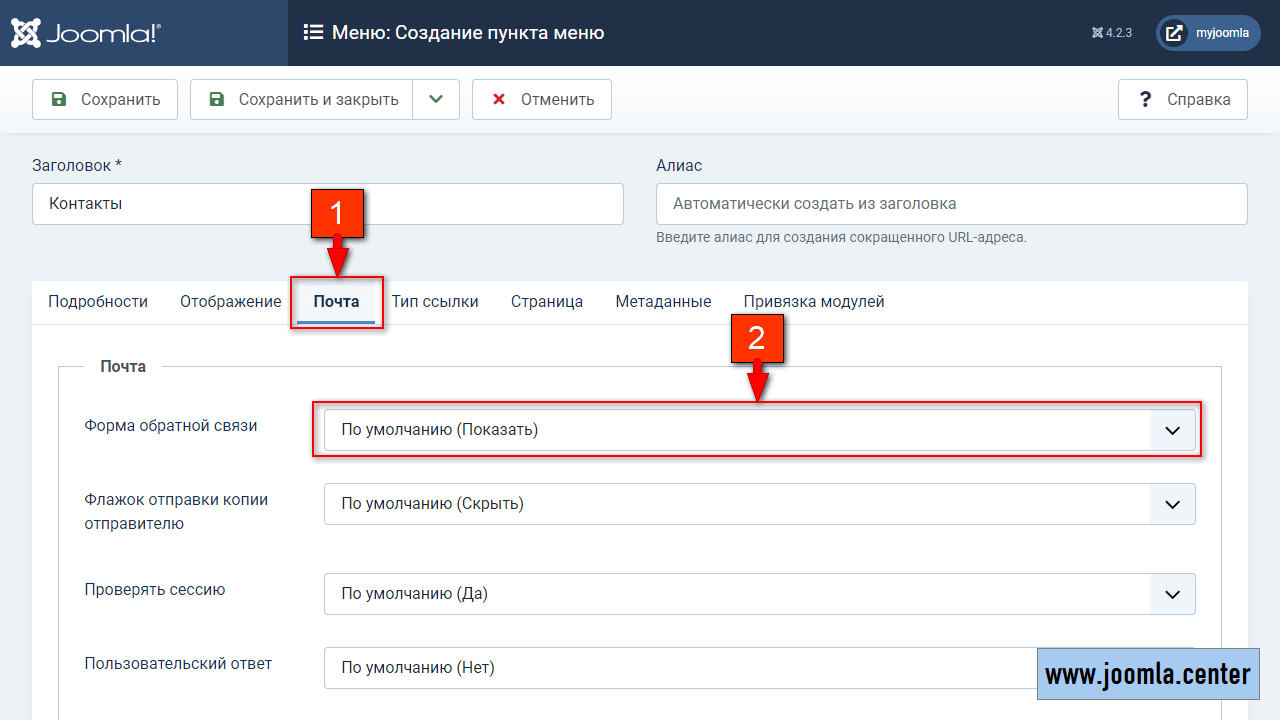Open the Пользовательский ответ dropdown
The width and height of the screenshot is (1280, 720).
coord(680,667)
